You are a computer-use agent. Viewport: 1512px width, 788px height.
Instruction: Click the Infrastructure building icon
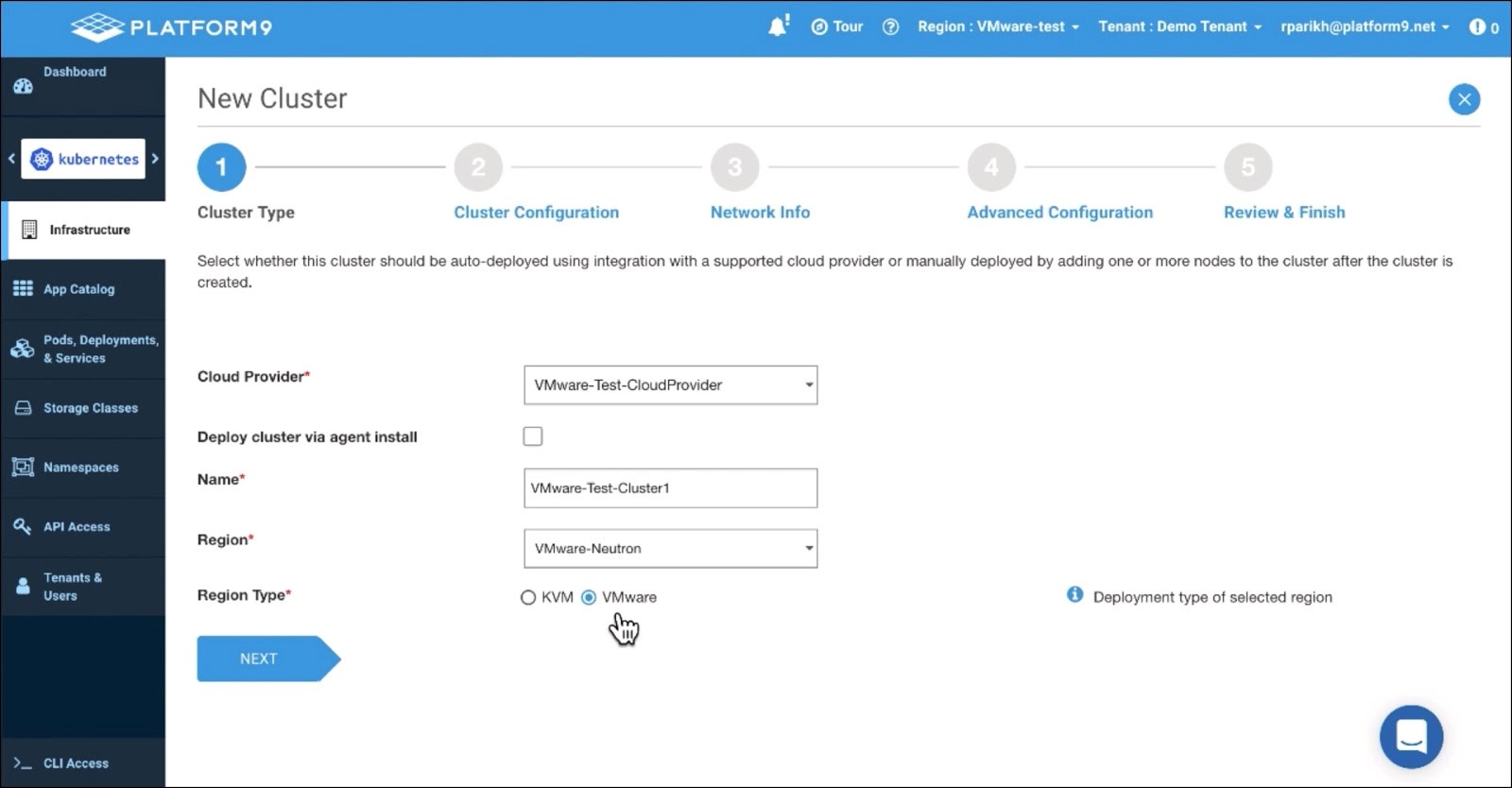point(29,230)
